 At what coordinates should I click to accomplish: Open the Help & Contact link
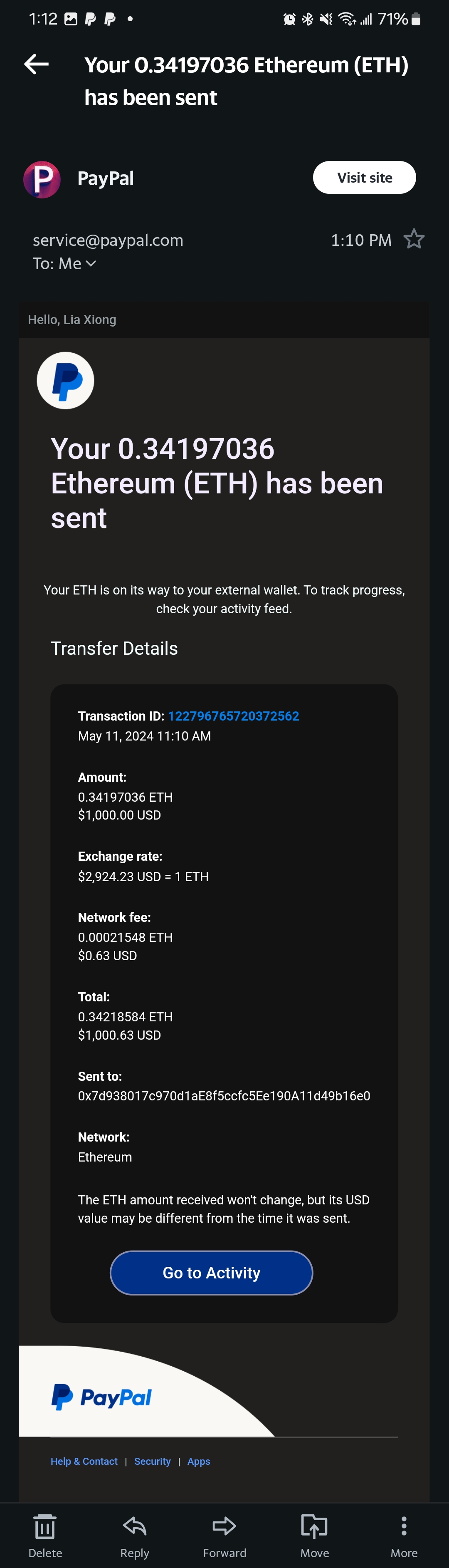pos(84,1461)
